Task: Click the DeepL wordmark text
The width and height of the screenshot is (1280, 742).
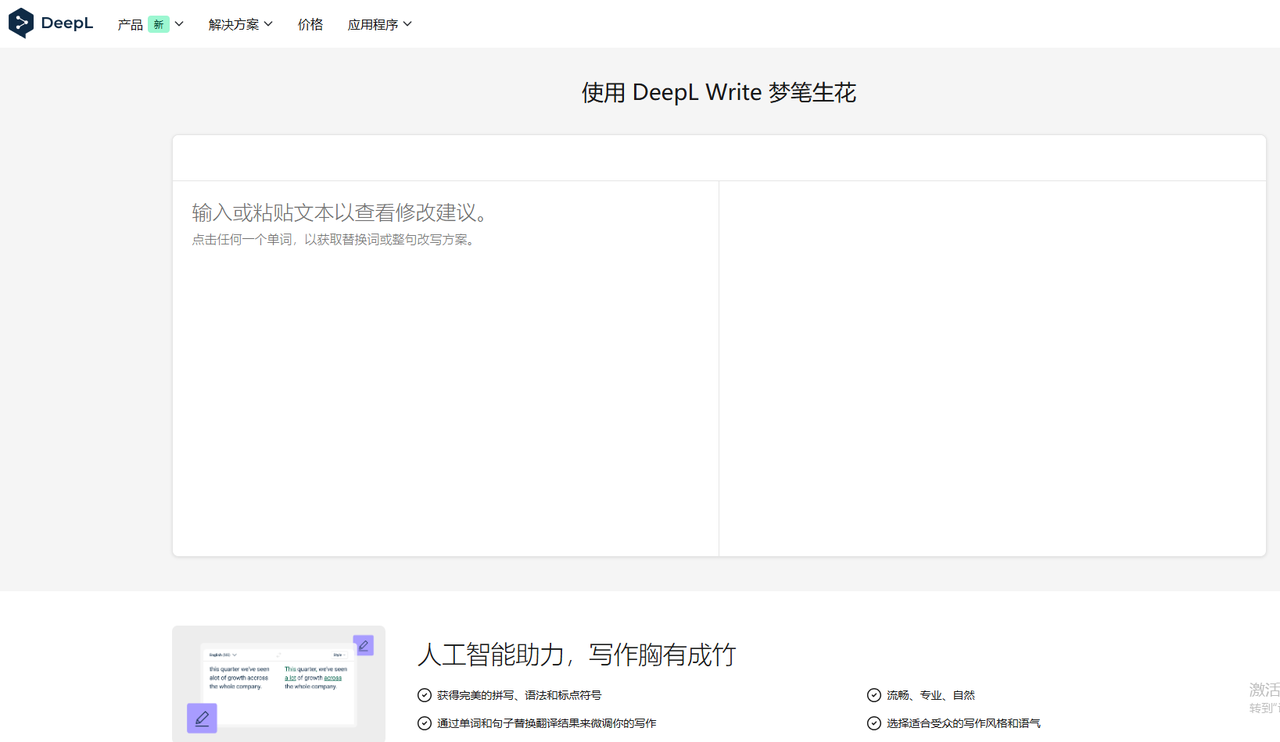Action: point(67,23)
